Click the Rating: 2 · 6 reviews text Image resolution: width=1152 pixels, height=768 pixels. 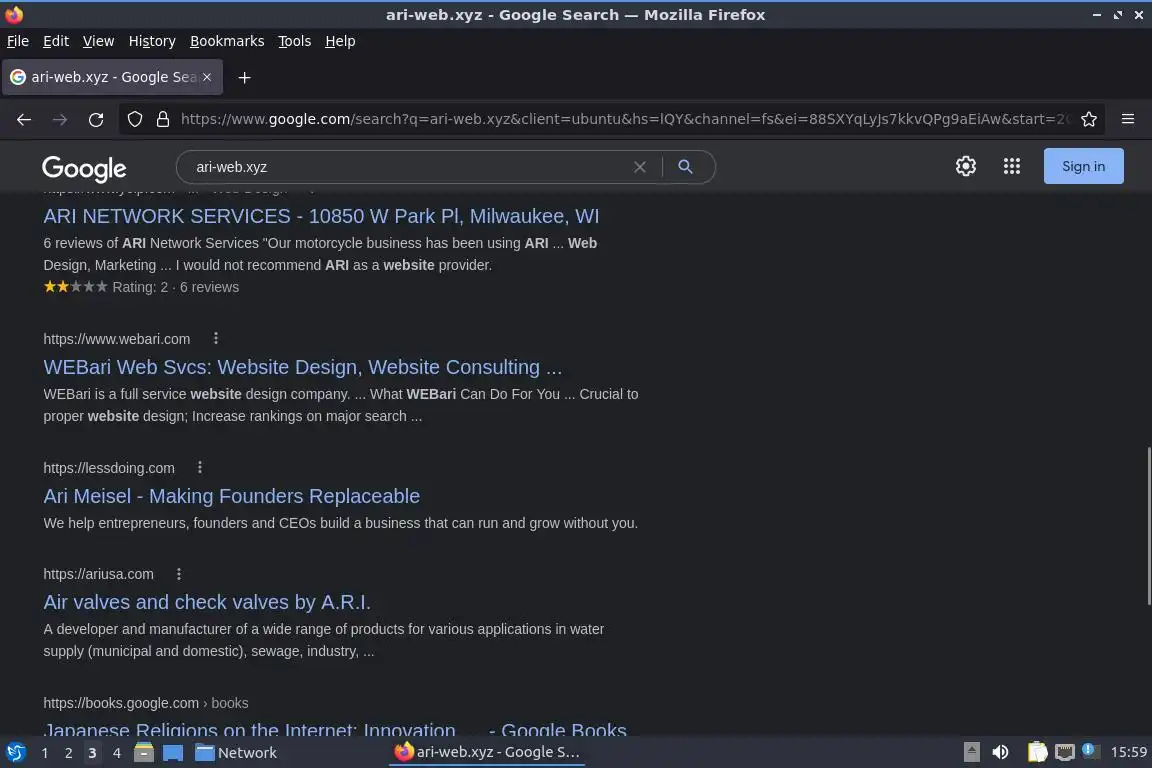coord(176,287)
